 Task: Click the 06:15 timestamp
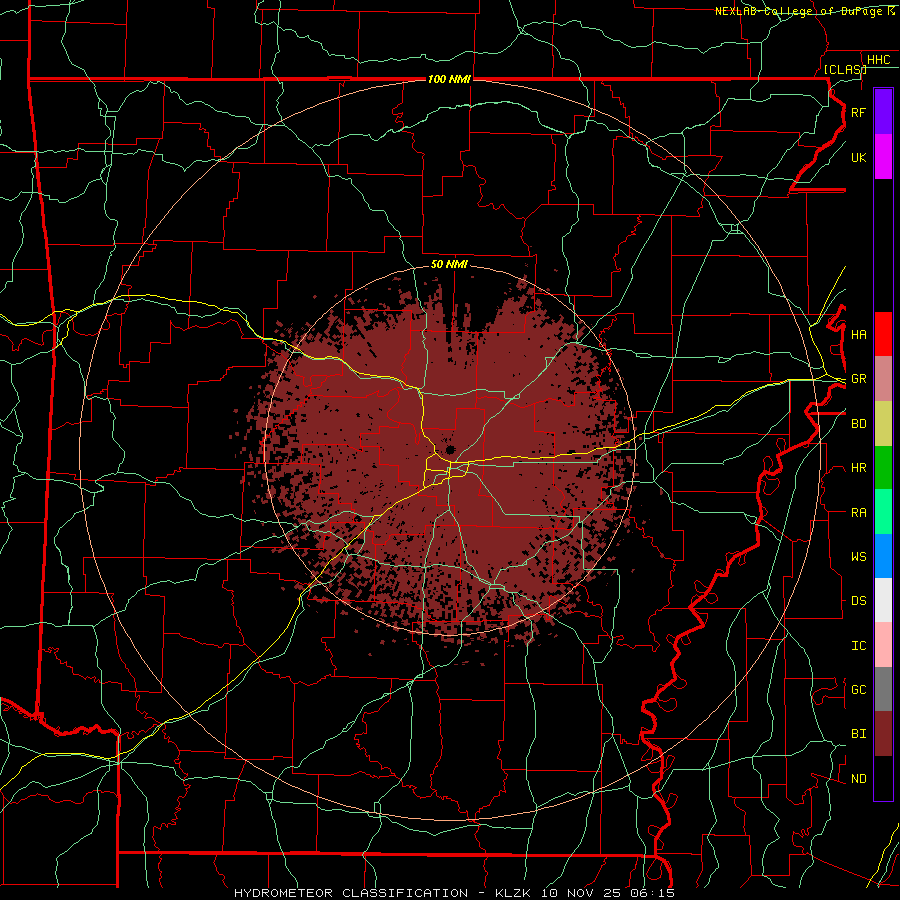click(x=653, y=893)
